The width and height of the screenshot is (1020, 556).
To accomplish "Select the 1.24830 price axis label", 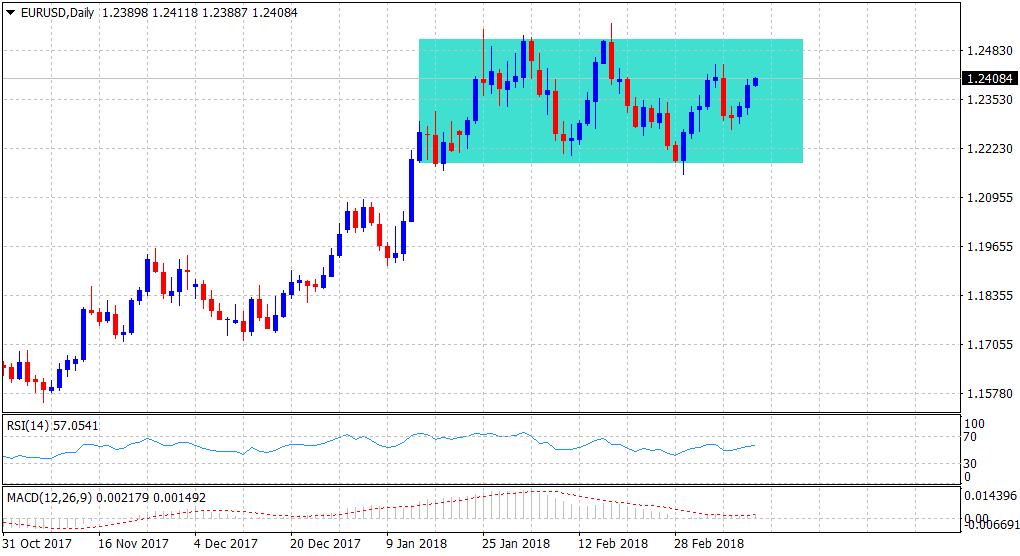I will click(990, 51).
